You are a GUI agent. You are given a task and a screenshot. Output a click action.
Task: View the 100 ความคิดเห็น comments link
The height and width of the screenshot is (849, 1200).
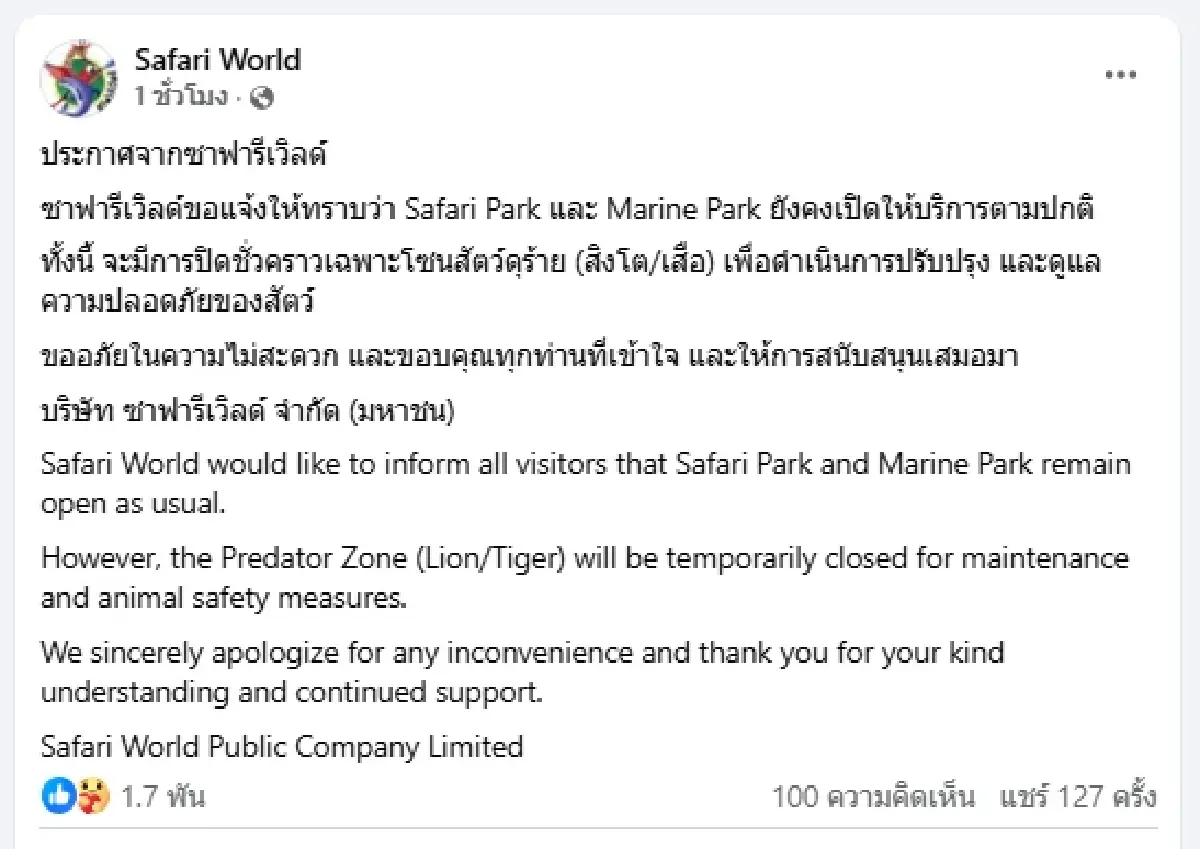click(x=874, y=795)
